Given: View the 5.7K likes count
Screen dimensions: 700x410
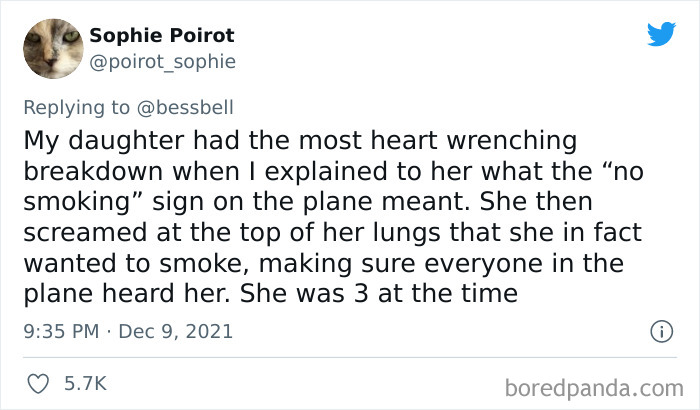Looking at the screenshot, I should 86,382.
